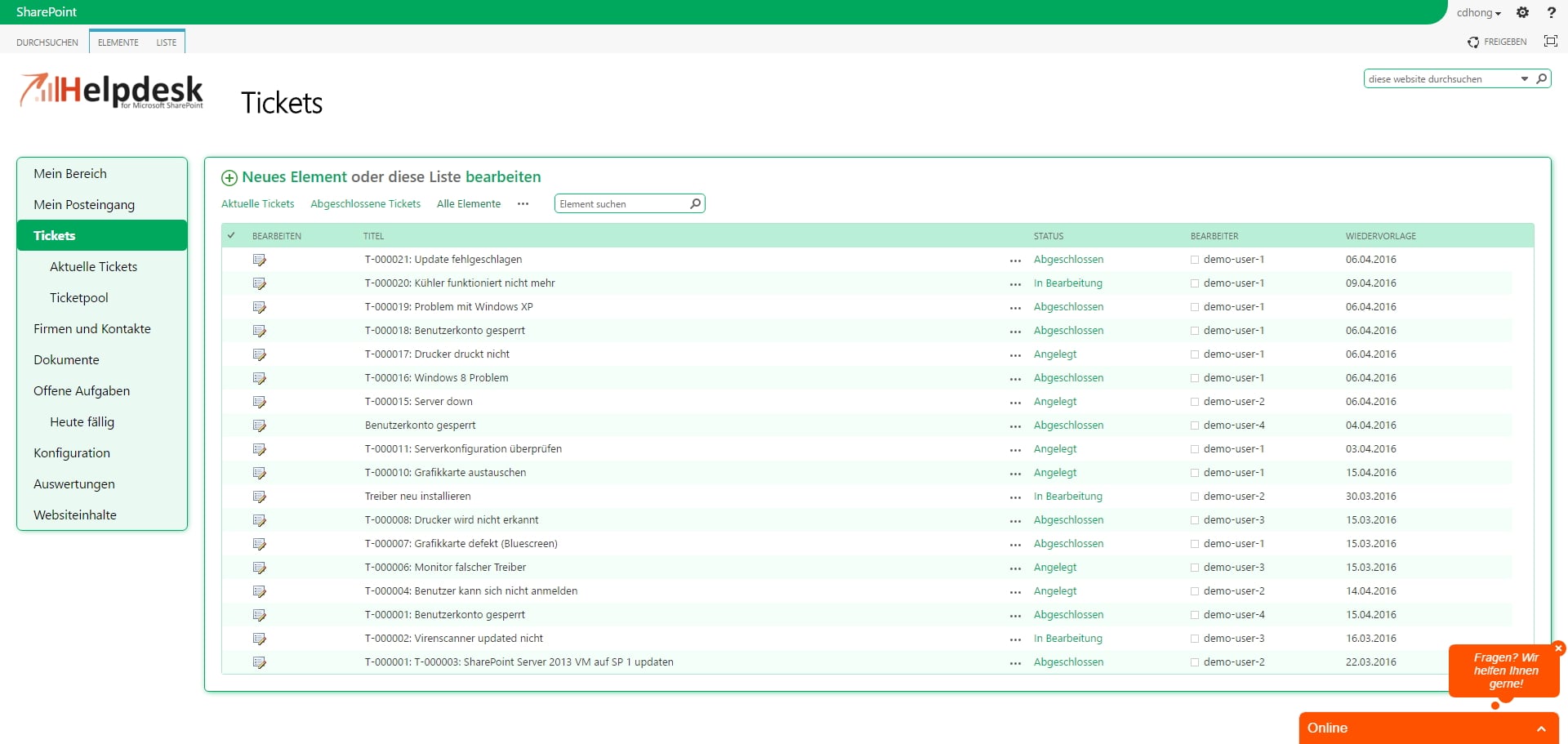Click the plus icon for Neues Element
1568x744 pixels.
[229, 178]
